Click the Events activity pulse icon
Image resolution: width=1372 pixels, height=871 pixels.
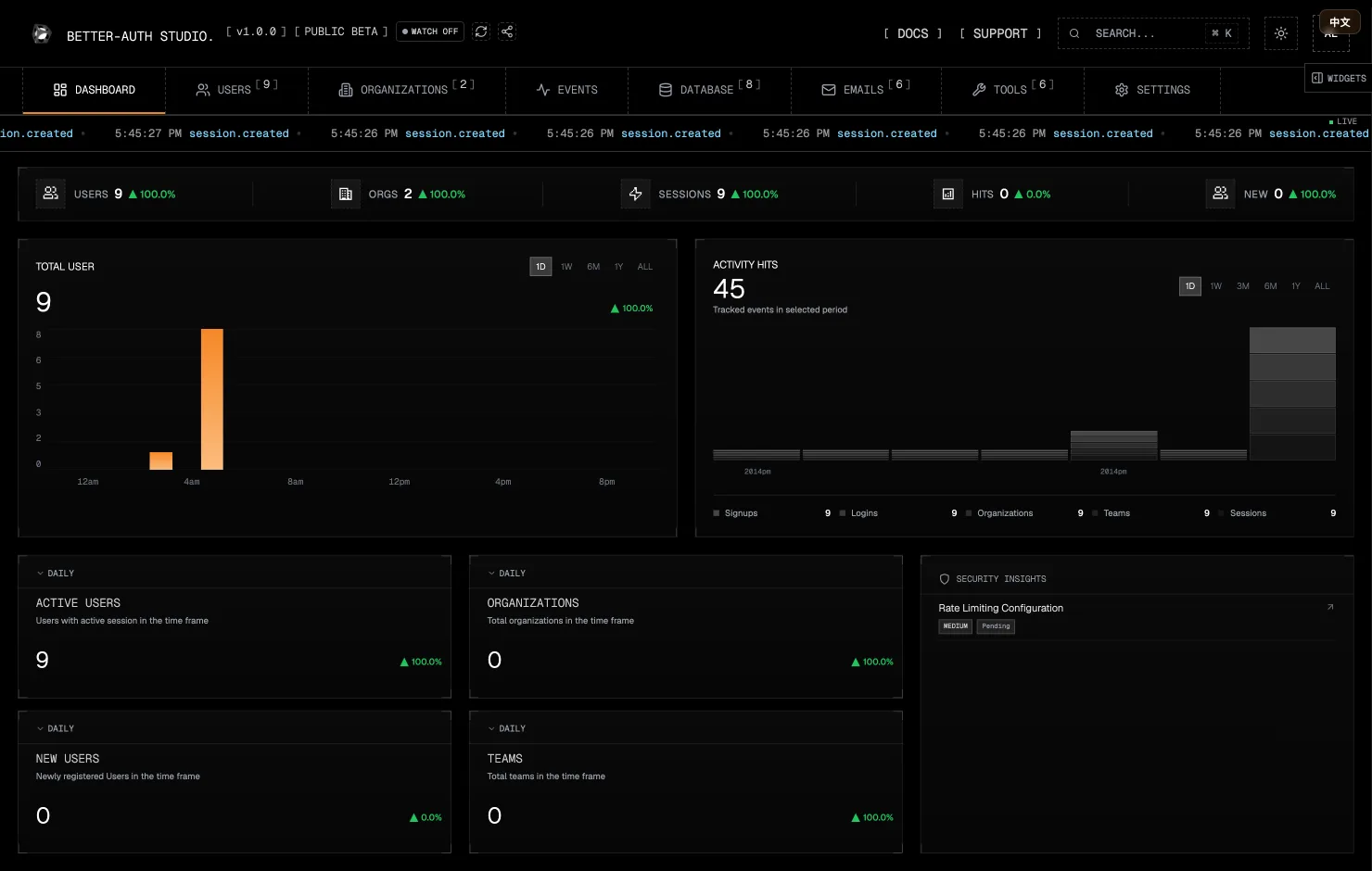click(543, 90)
